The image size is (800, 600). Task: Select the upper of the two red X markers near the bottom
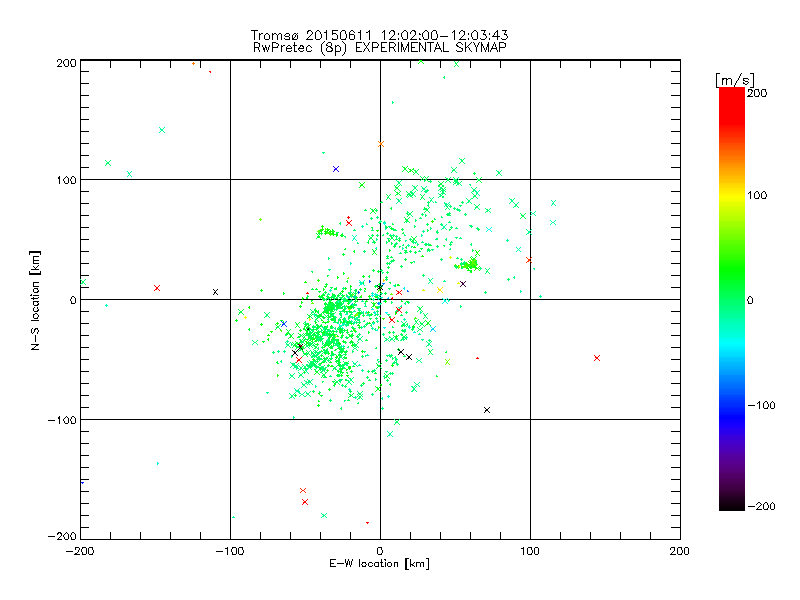click(x=303, y=491)
